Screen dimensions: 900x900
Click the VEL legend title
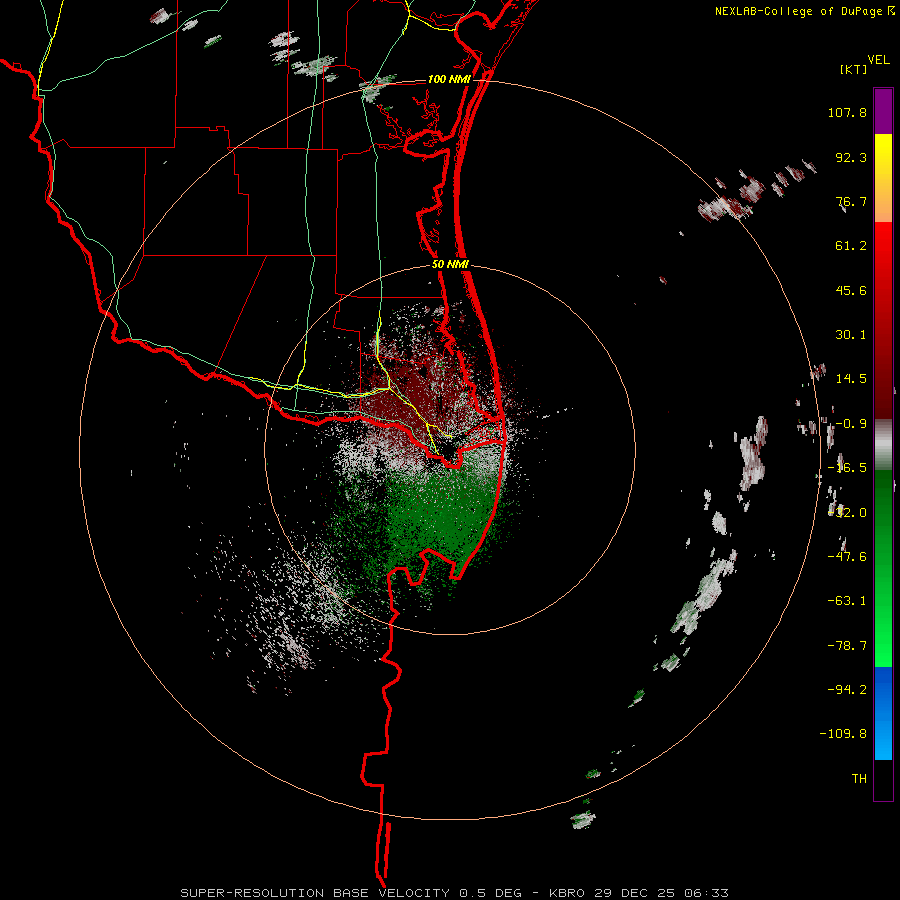(x=878, y=60)
